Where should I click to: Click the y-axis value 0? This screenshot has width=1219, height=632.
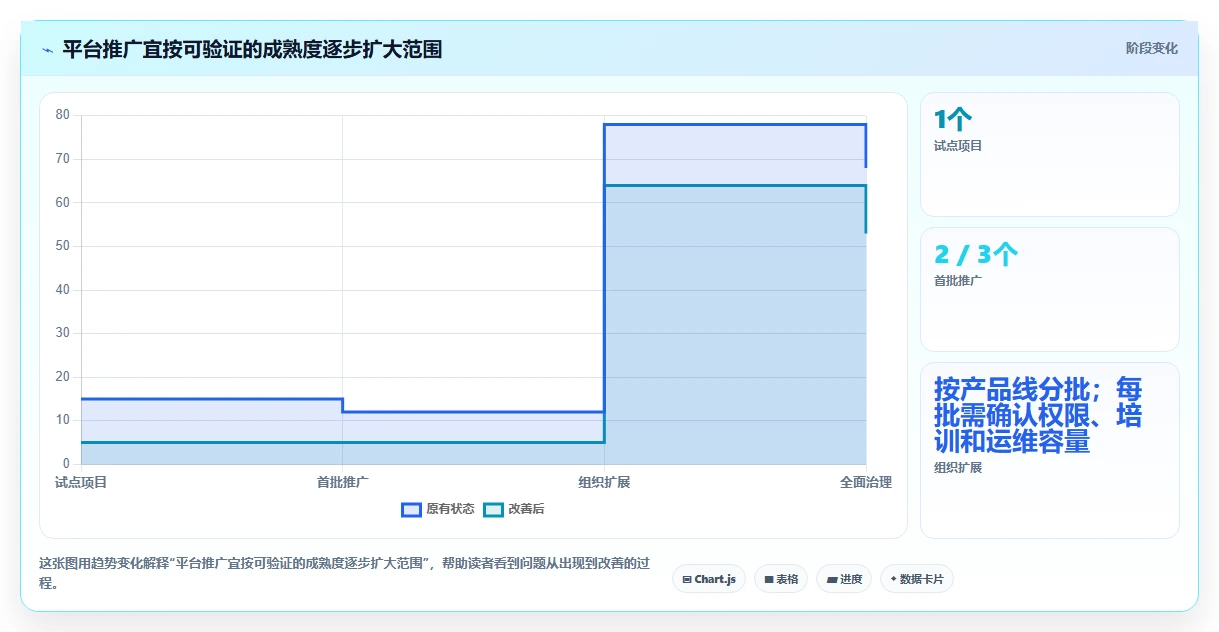click(67, 464)
